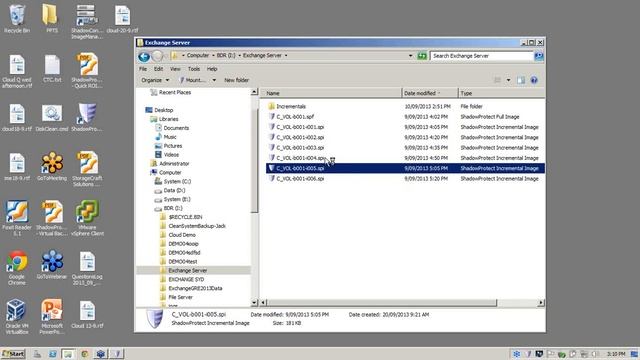This screenshot has width=640, height=360.
Task: Open Google Chrome desktop shortcut
Action: pos(17,267)
